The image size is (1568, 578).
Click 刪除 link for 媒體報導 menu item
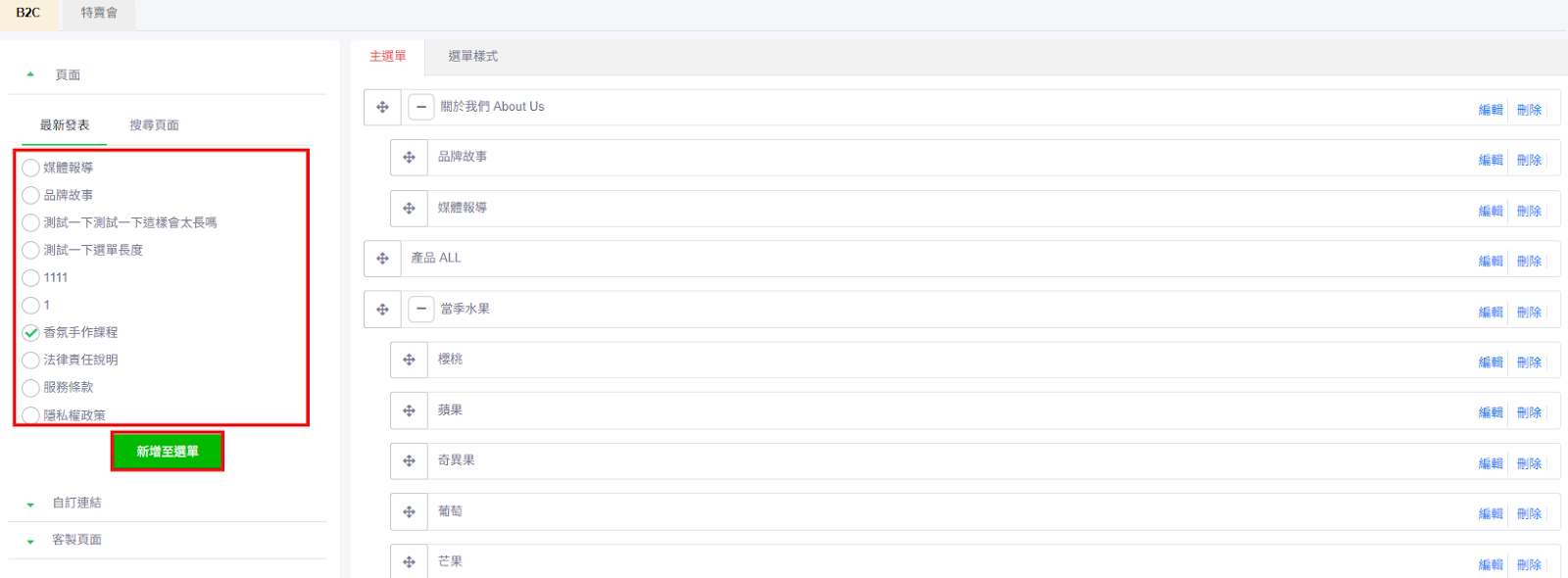click(x=1529, y=211)
